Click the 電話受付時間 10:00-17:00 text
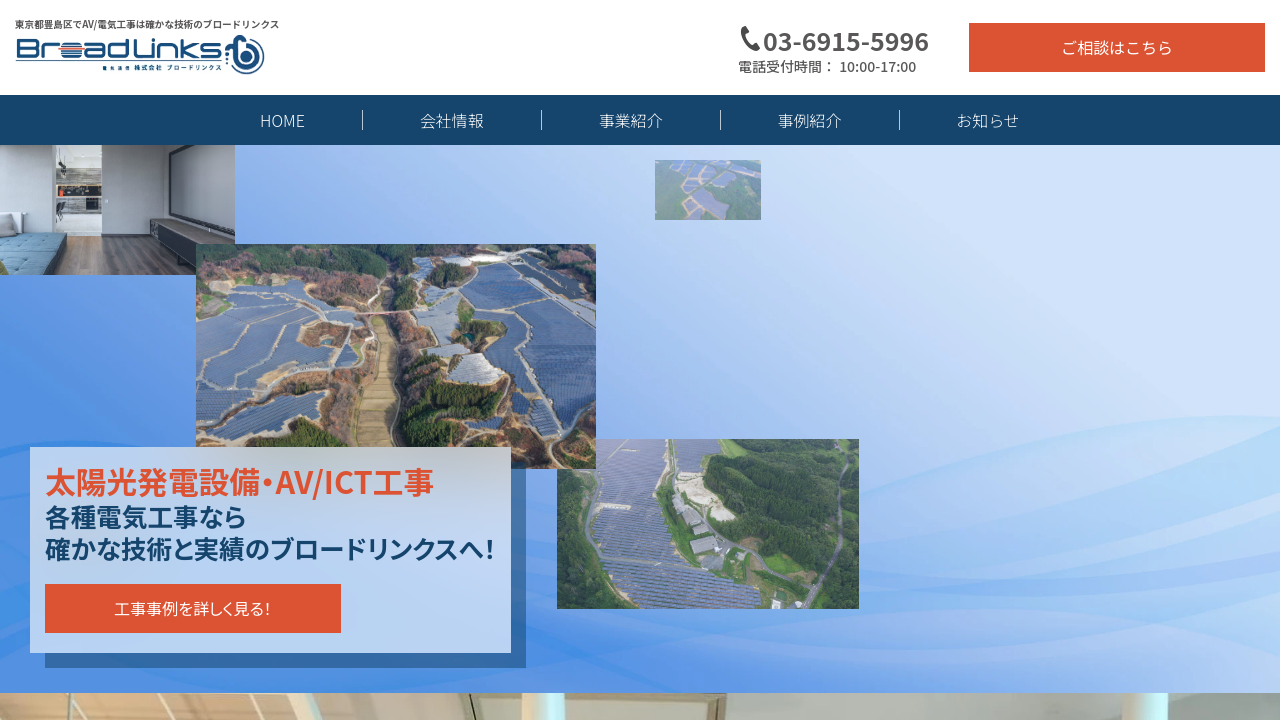1280x720 pixels. 827,67
